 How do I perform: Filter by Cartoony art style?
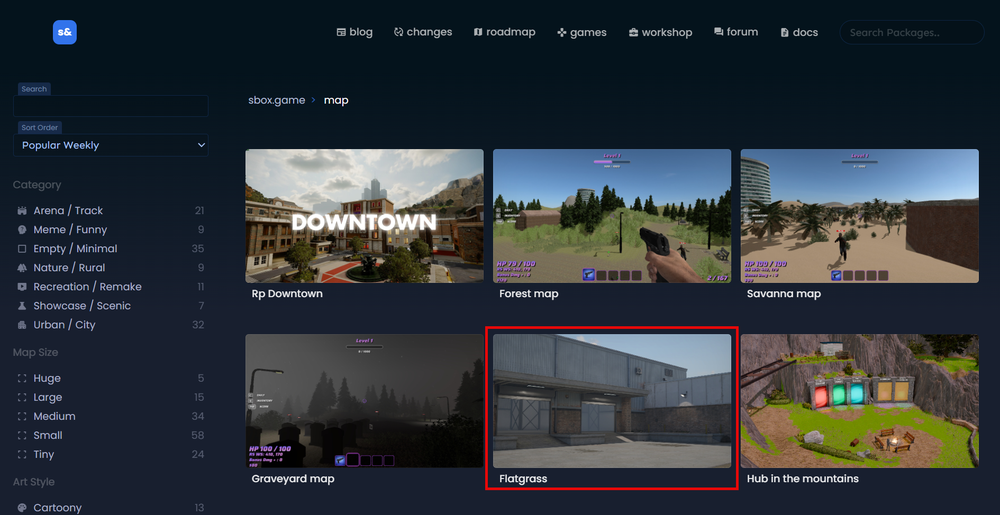pos(110,508)
